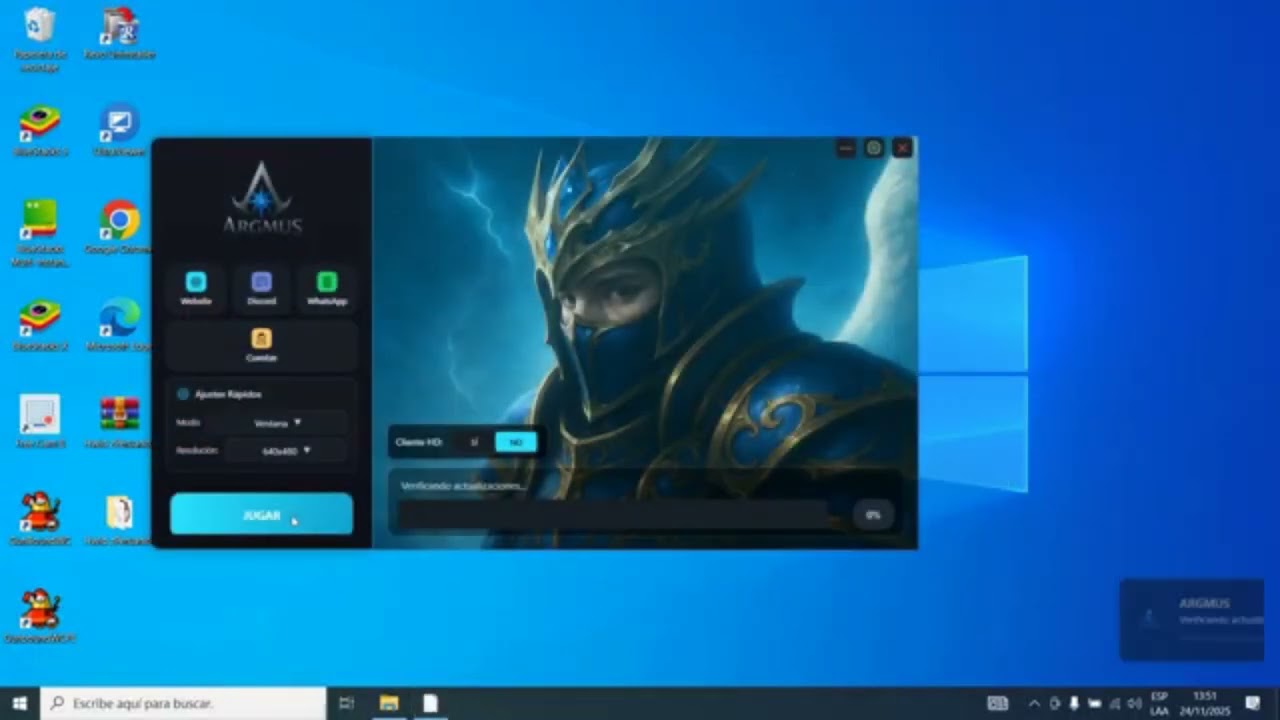The image size is (1280, 720).
Task: Click the 'Resolución' label in quick settings
Action: click(x=197, y=451)
